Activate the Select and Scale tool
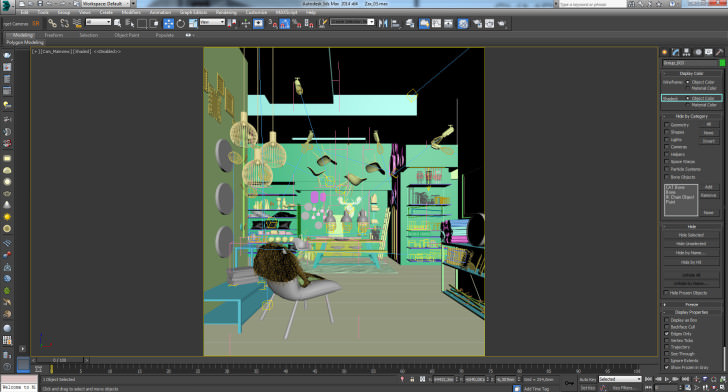This screenshot has height=392, width=728. coord(193,23)
